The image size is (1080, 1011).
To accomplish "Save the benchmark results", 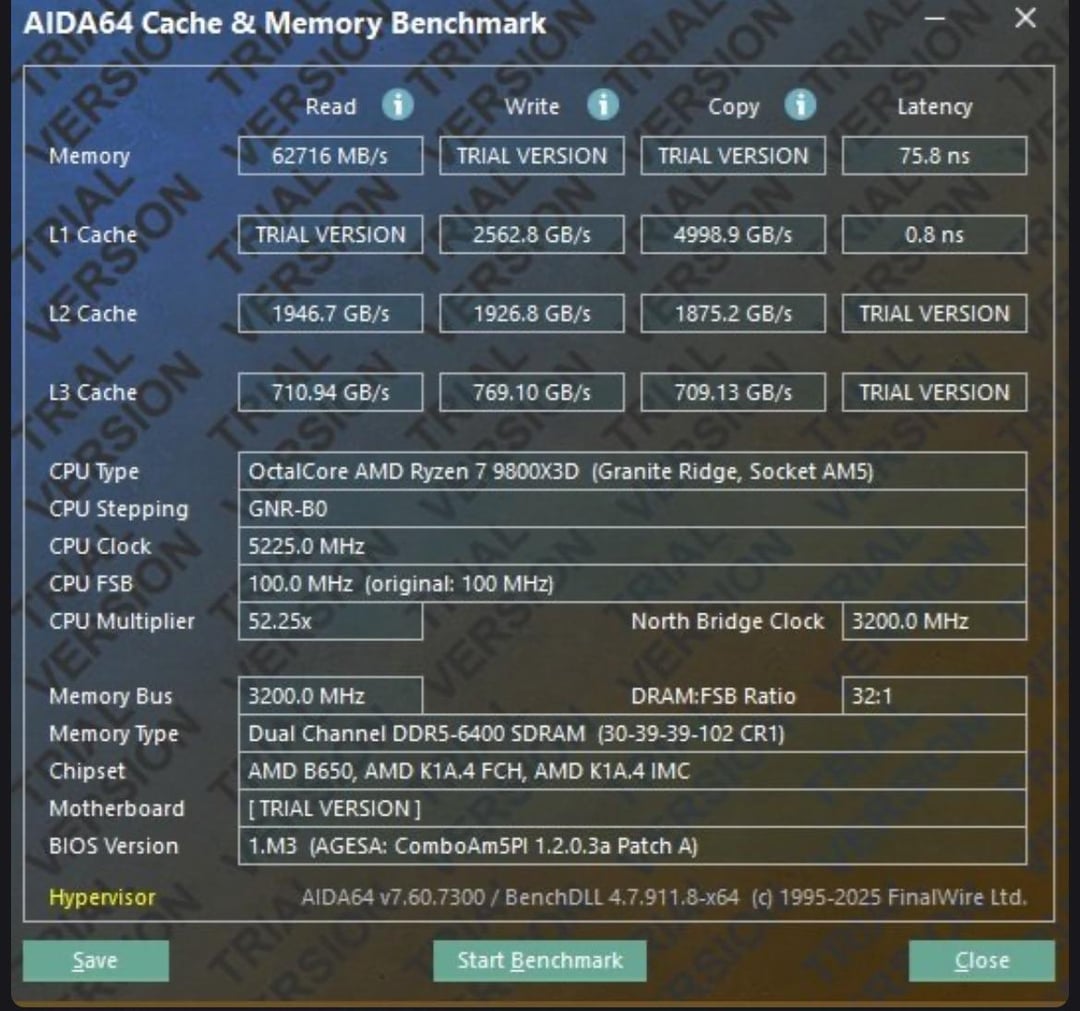I will [96, 961].
